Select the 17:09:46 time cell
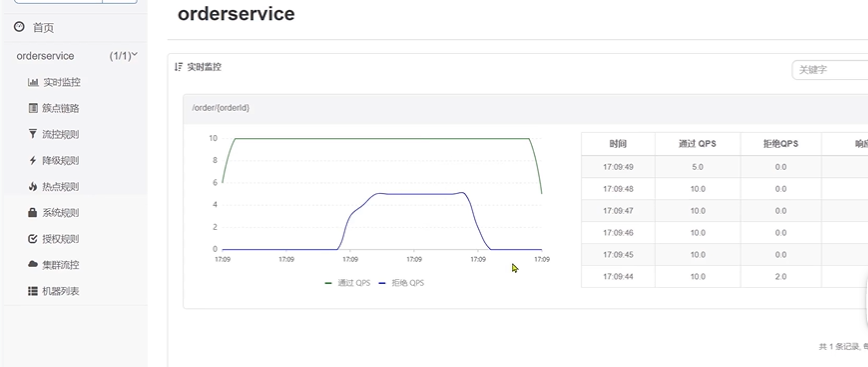Screen dimensions: 868x367 [x=618, y=232]
